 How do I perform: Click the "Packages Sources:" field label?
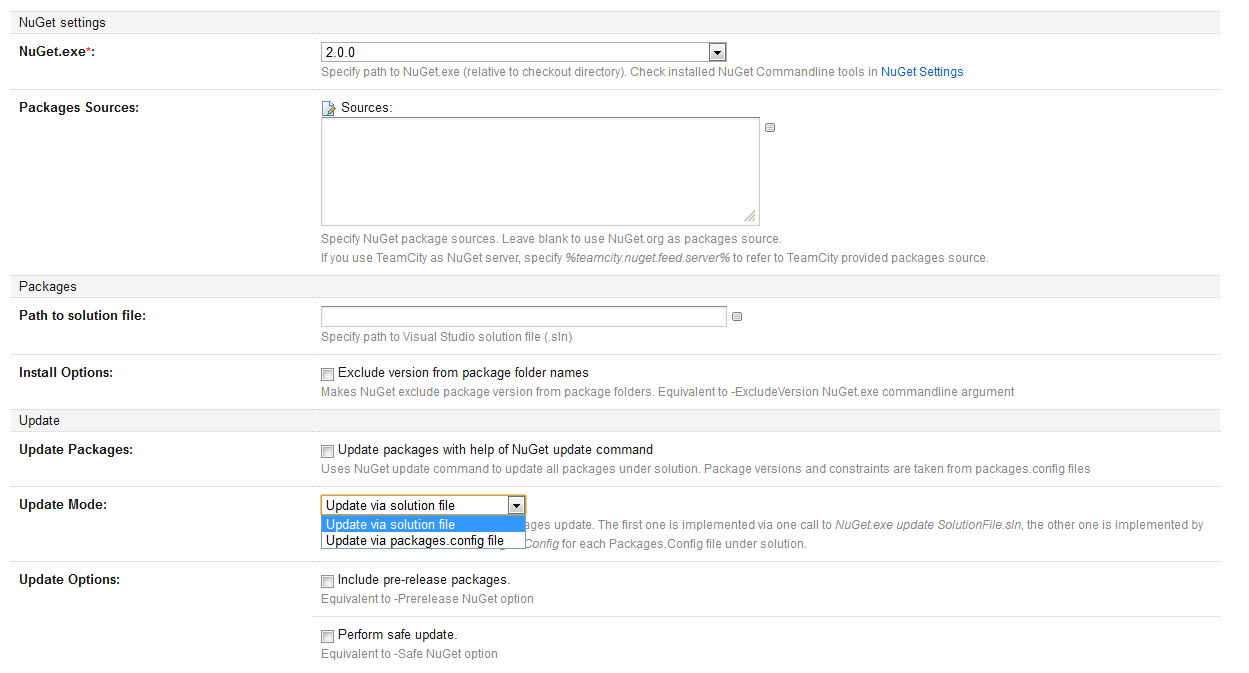(79, 107)
